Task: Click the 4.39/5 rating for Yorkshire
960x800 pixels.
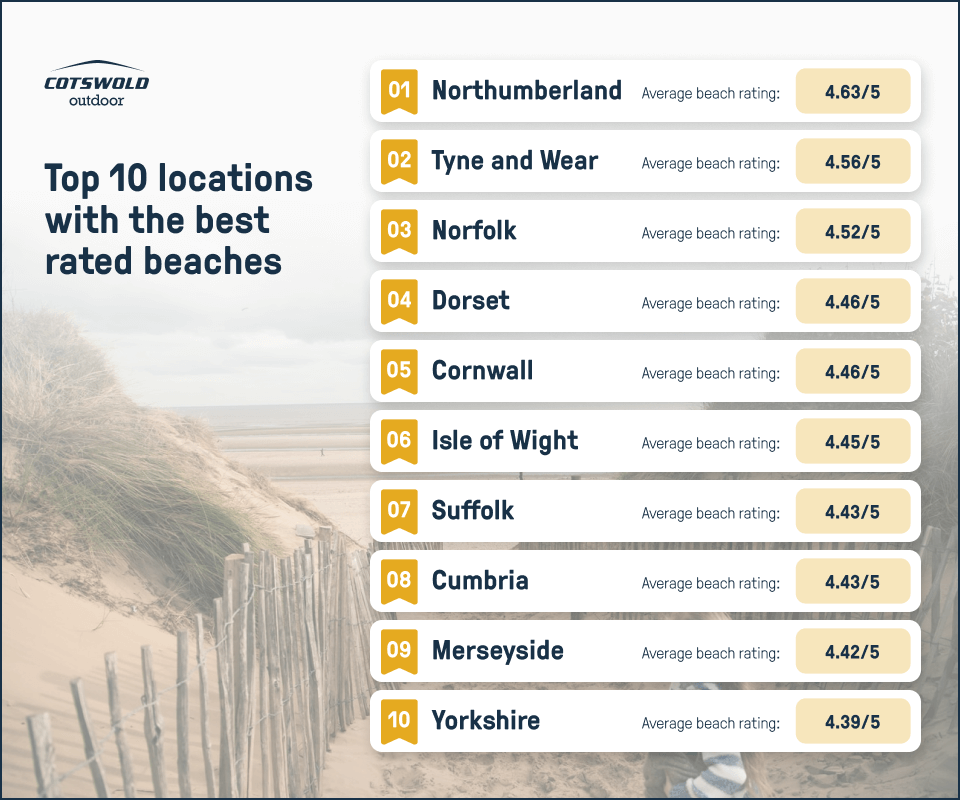Action: click(x=853, y=721)
